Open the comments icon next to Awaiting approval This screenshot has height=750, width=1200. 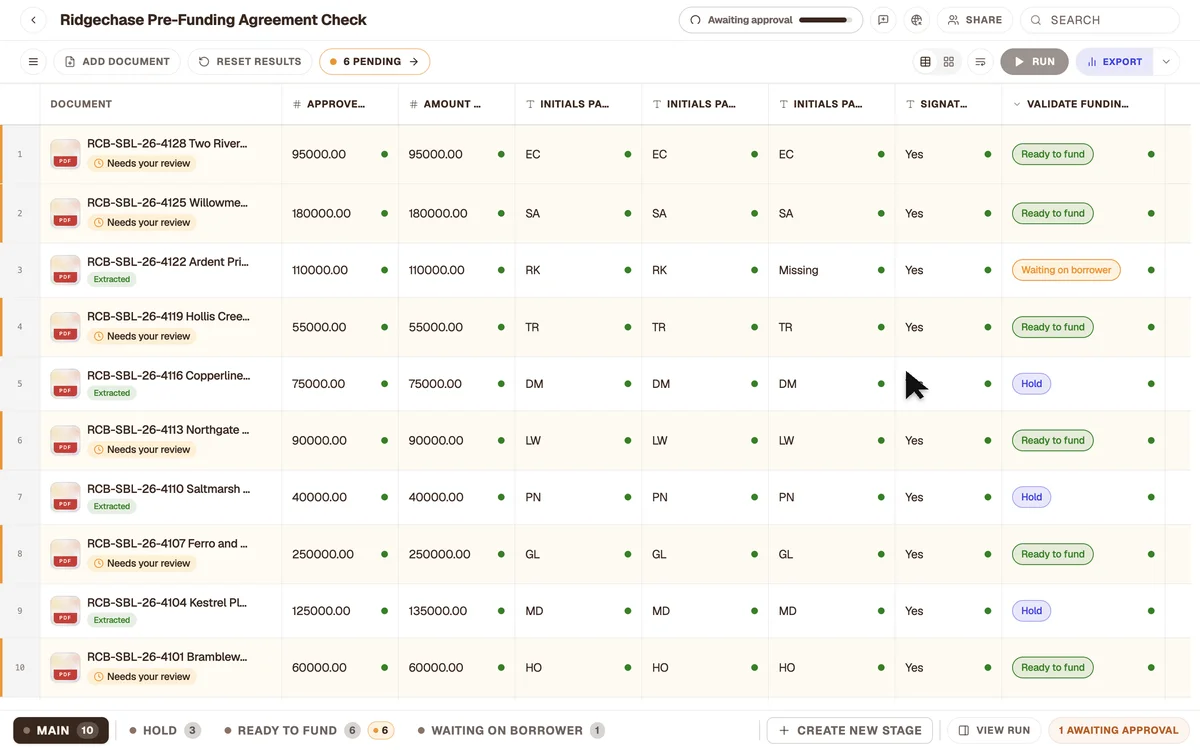coord(883,20)
